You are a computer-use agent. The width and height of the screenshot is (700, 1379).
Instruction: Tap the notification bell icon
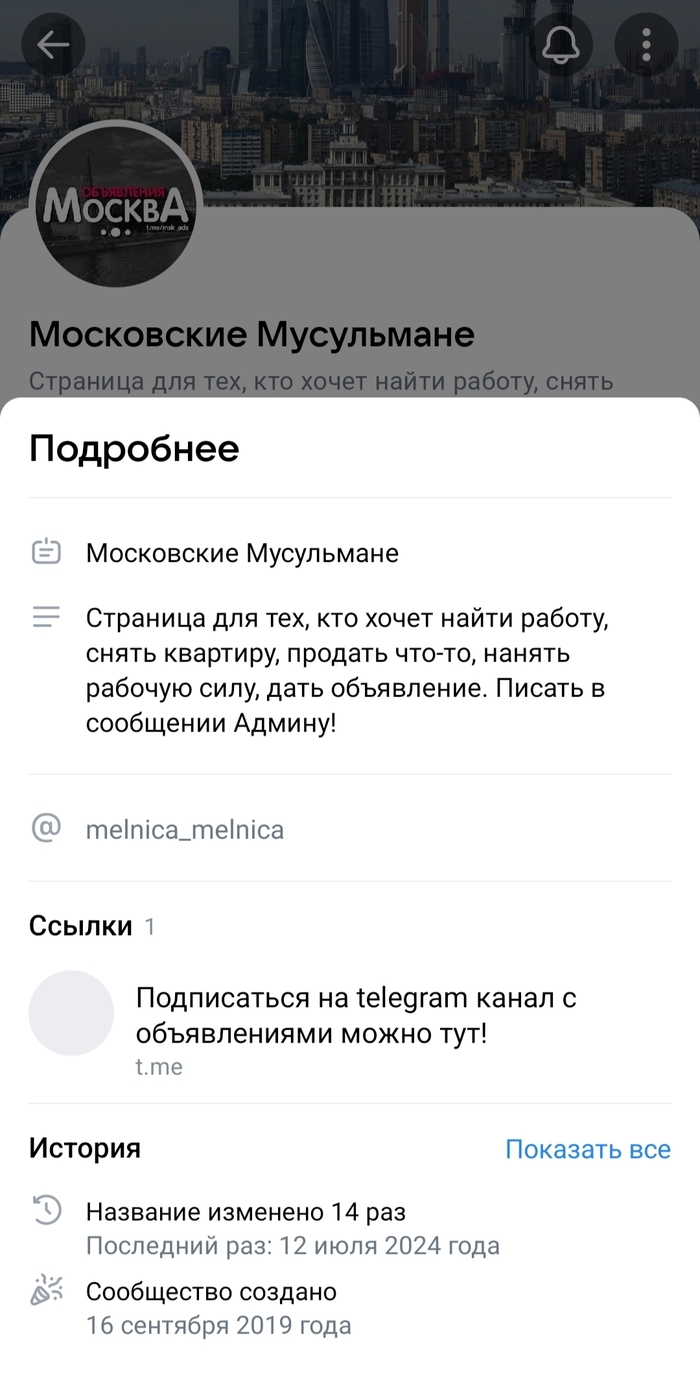(560, 45)
